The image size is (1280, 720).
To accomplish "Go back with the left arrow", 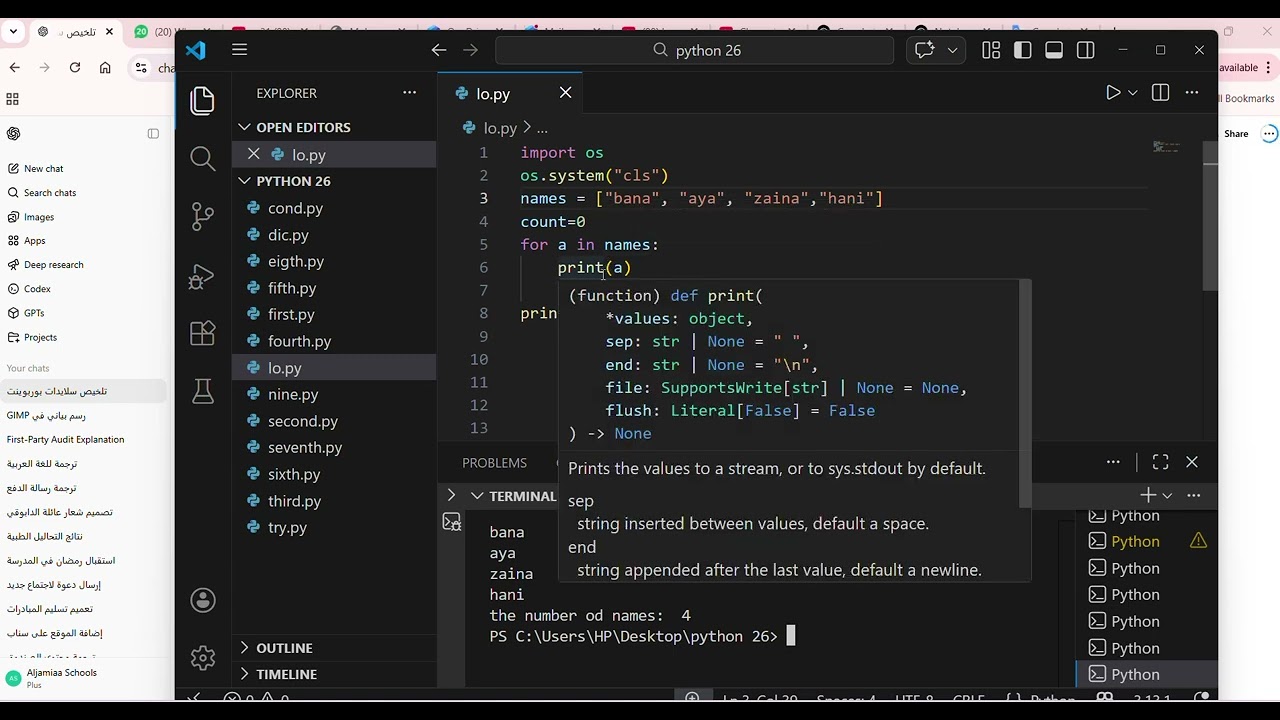I will pyautogui.click(x=438, y=50).
